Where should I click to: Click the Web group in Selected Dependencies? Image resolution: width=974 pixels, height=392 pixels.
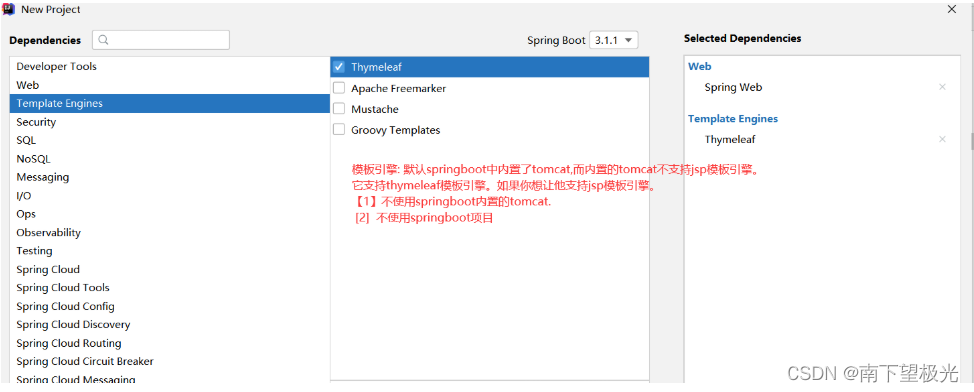point(699,66)
